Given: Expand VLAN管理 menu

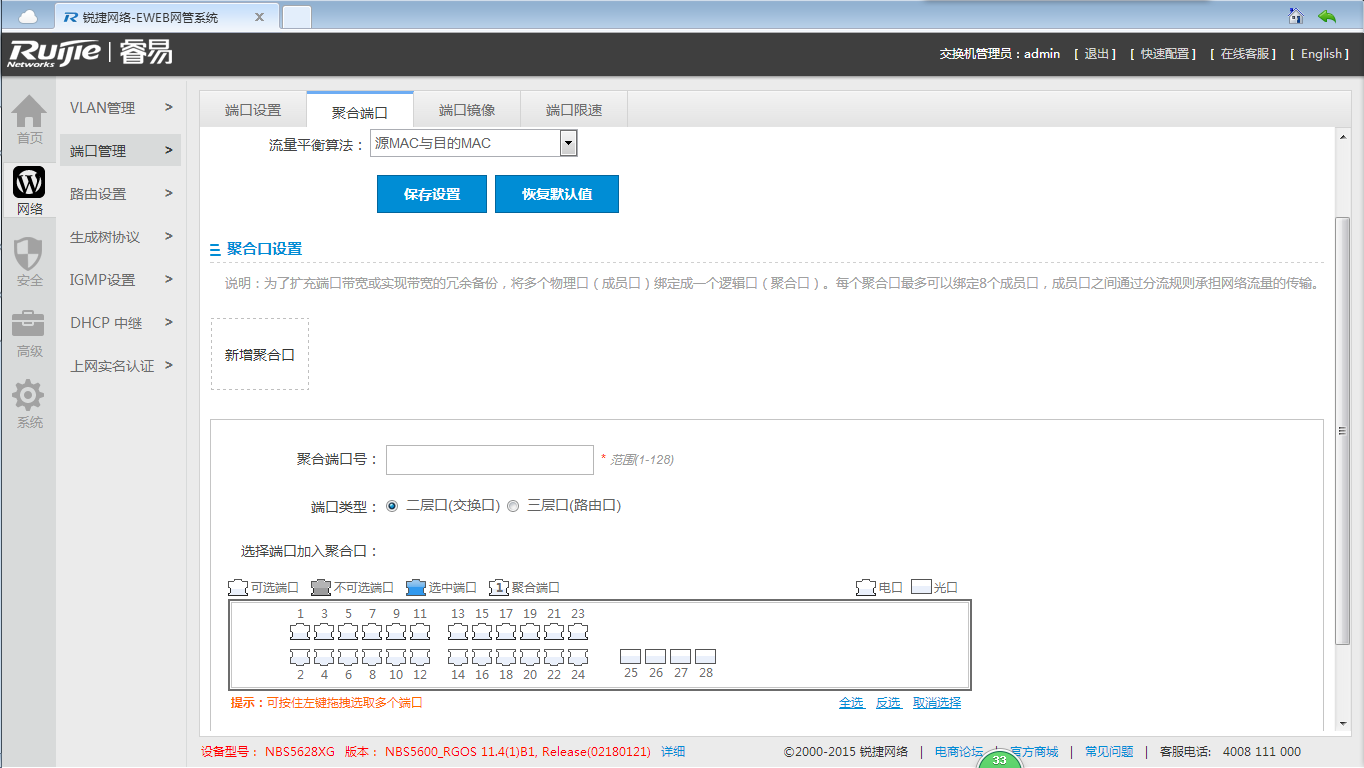Looking at the screenshot, I should pyautogui.click(x=120, y=108).
